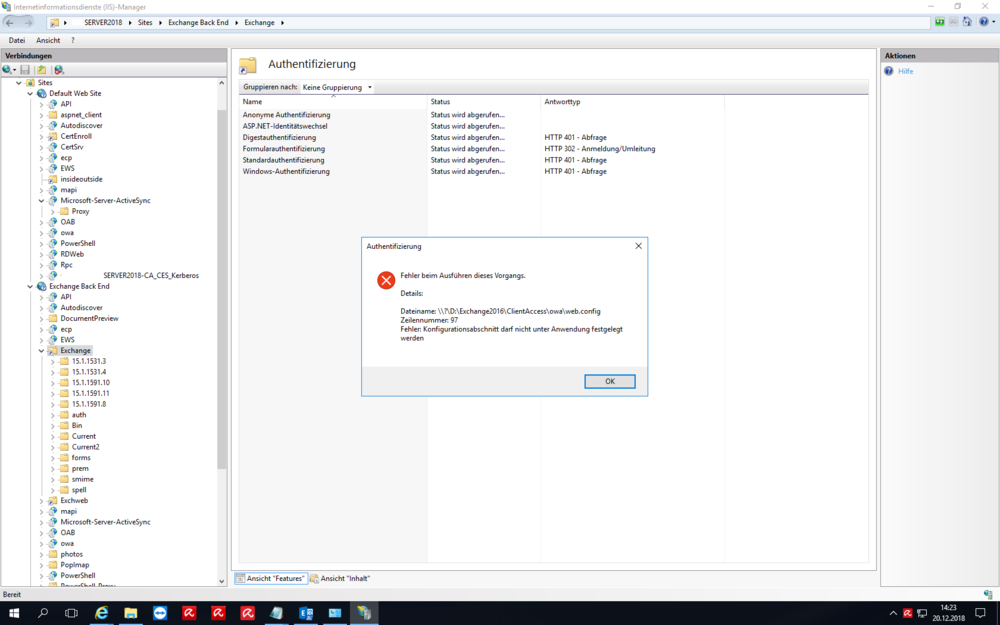This screenshot has width=1000, height=625.
Task: Collapse the Exchange Back End node
Action: [x=30, y=286]
